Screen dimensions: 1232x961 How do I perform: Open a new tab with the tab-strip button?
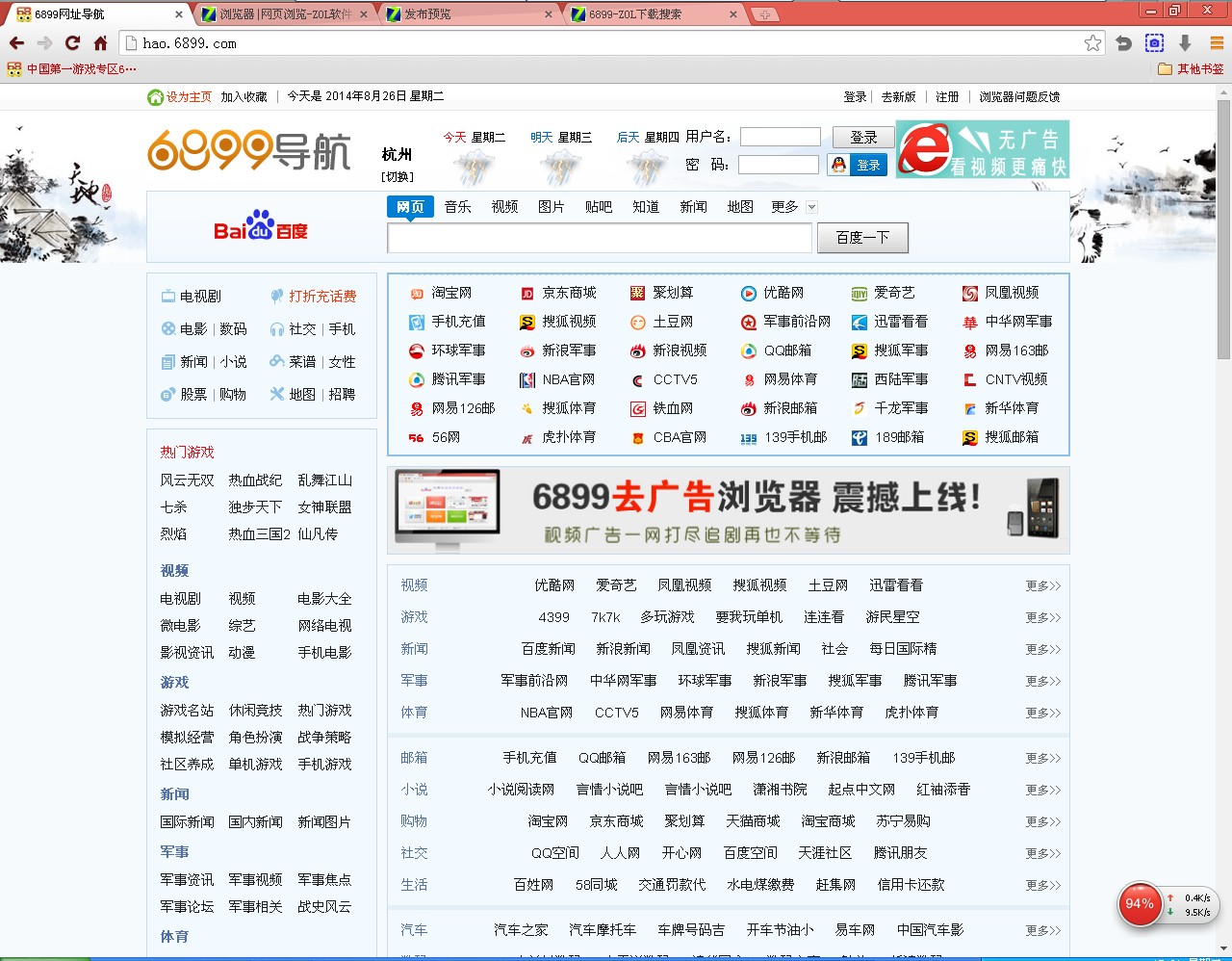pos(764,14)
